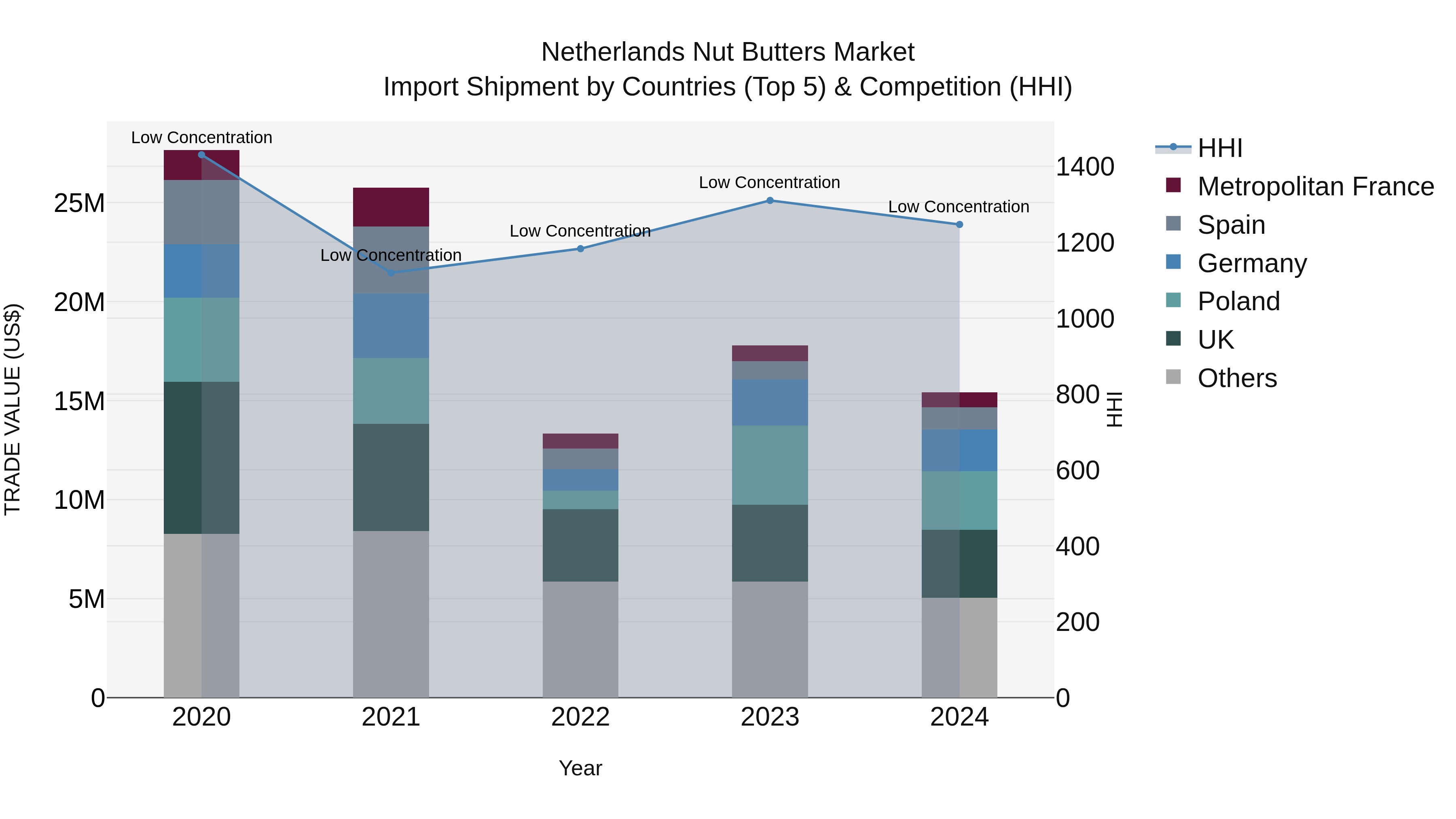This screenshot has width=1456, height=819.
Task: Toggle Metropolitan France legend entry
Action: (1299, 186)
